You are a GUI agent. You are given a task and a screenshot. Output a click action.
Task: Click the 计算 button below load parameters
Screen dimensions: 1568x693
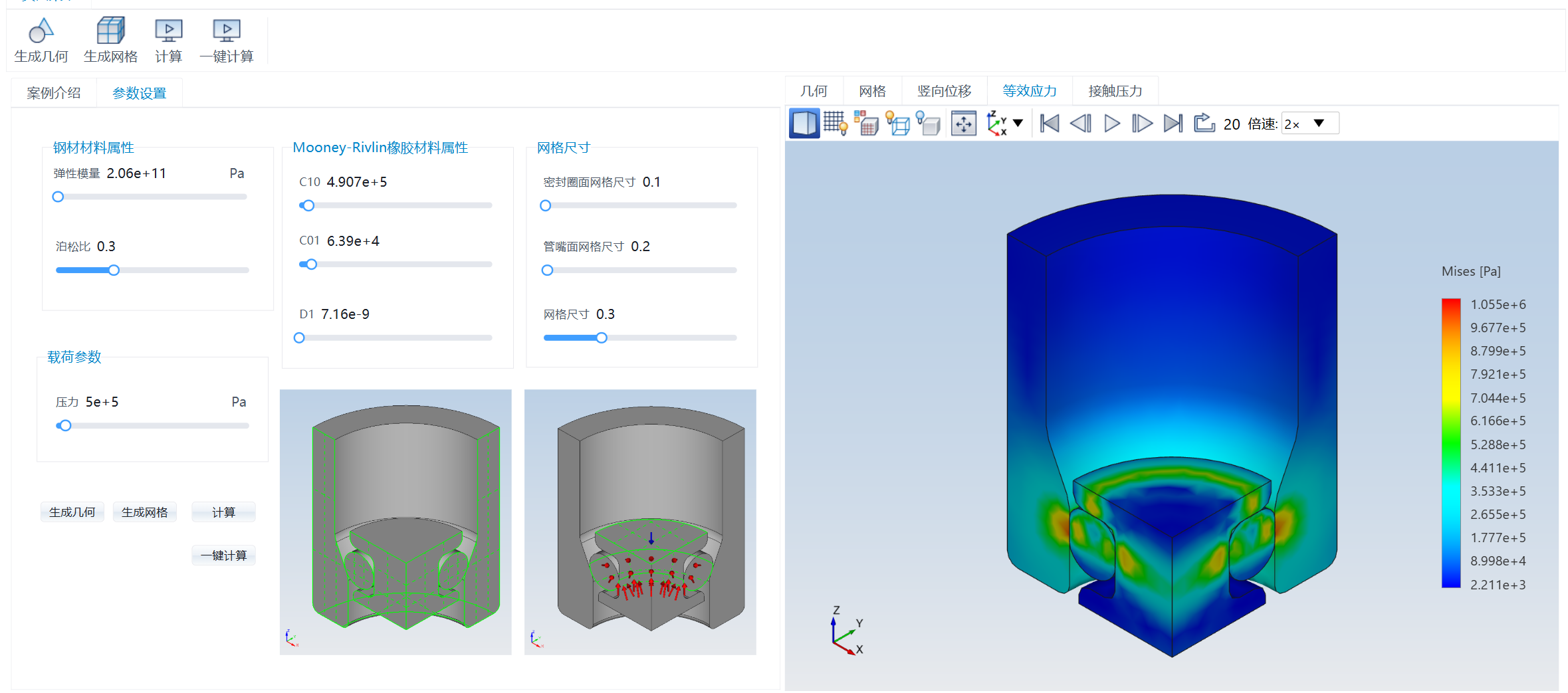click(224, 512)
